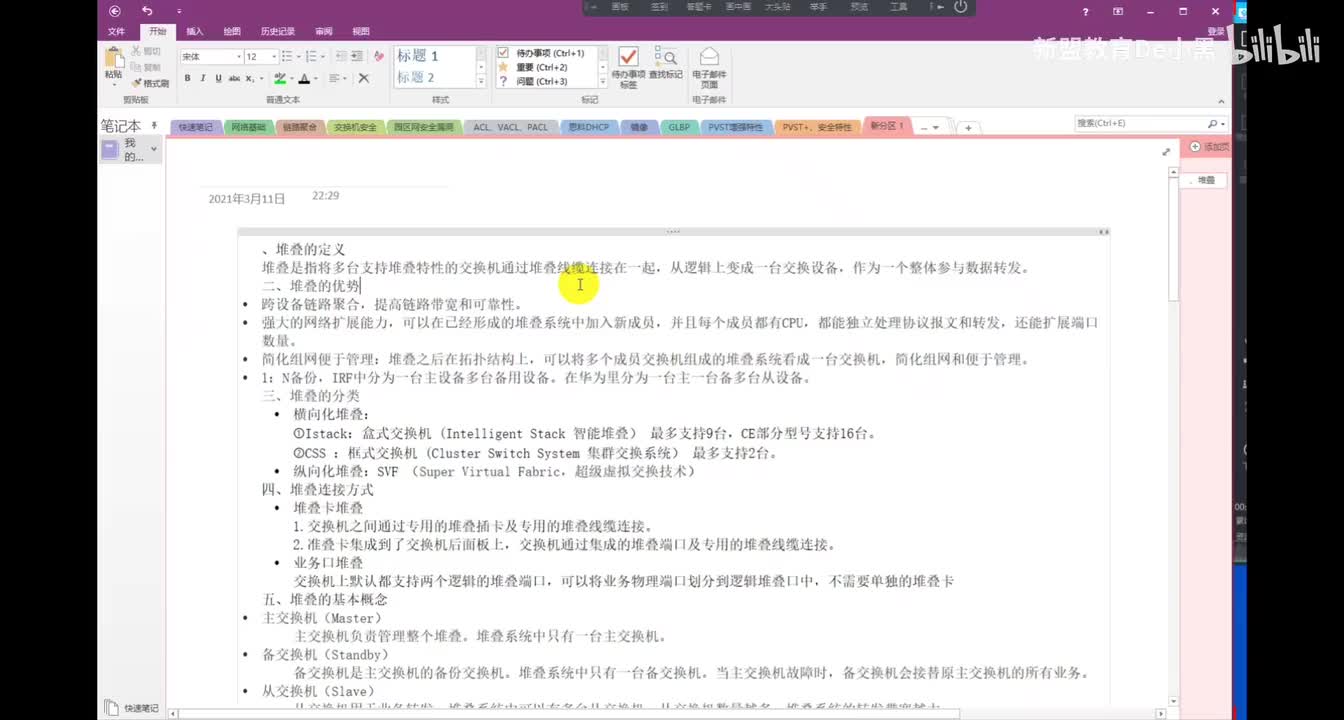
Task: Click the text highlight color swatch
Action: tap(280, 78)
